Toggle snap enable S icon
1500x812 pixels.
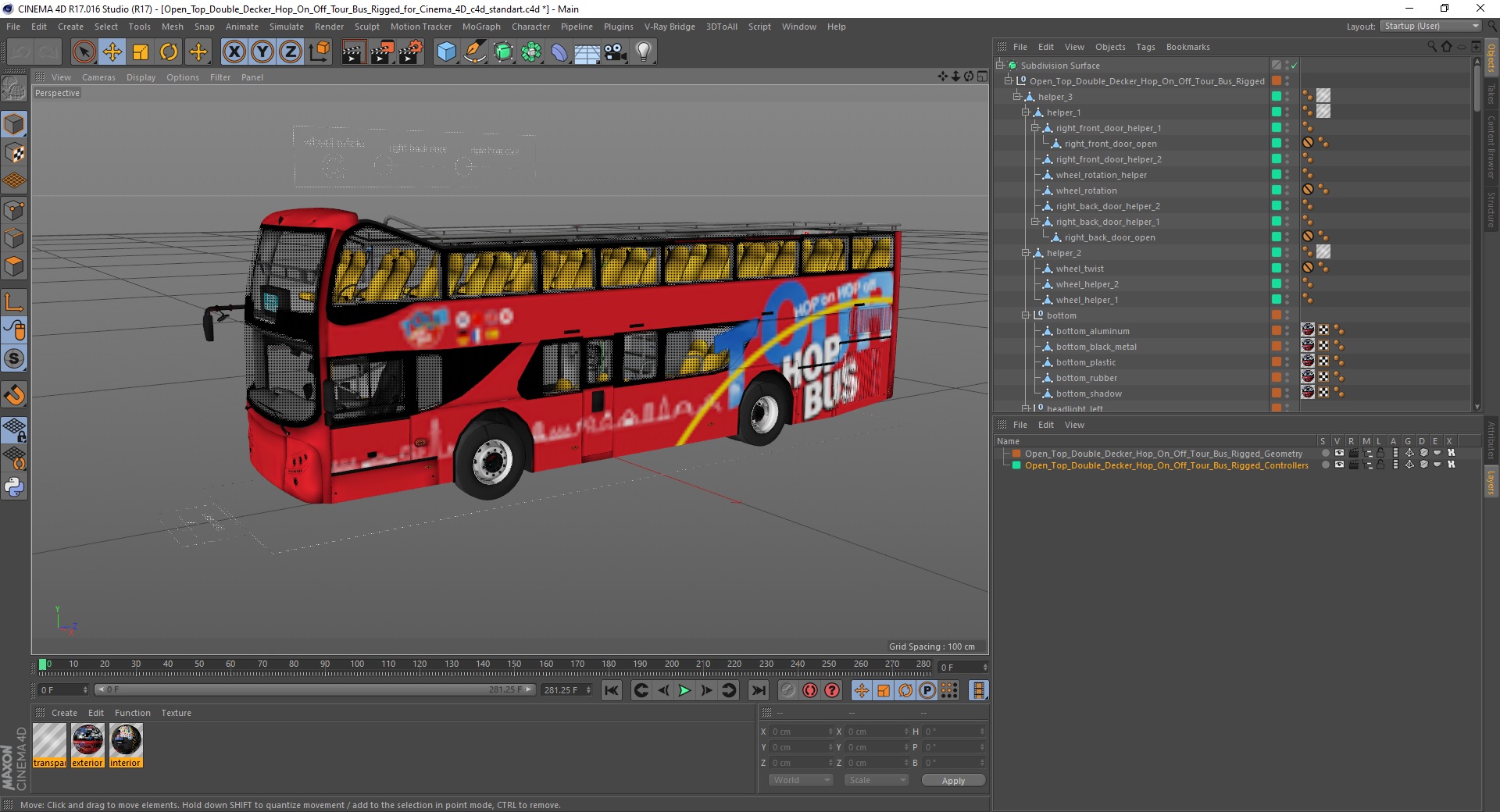[x=14, y=358]
